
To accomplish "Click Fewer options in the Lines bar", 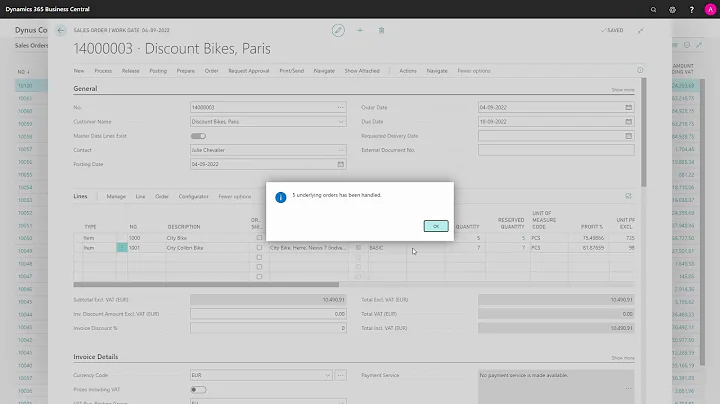I will tap(235, 196).
